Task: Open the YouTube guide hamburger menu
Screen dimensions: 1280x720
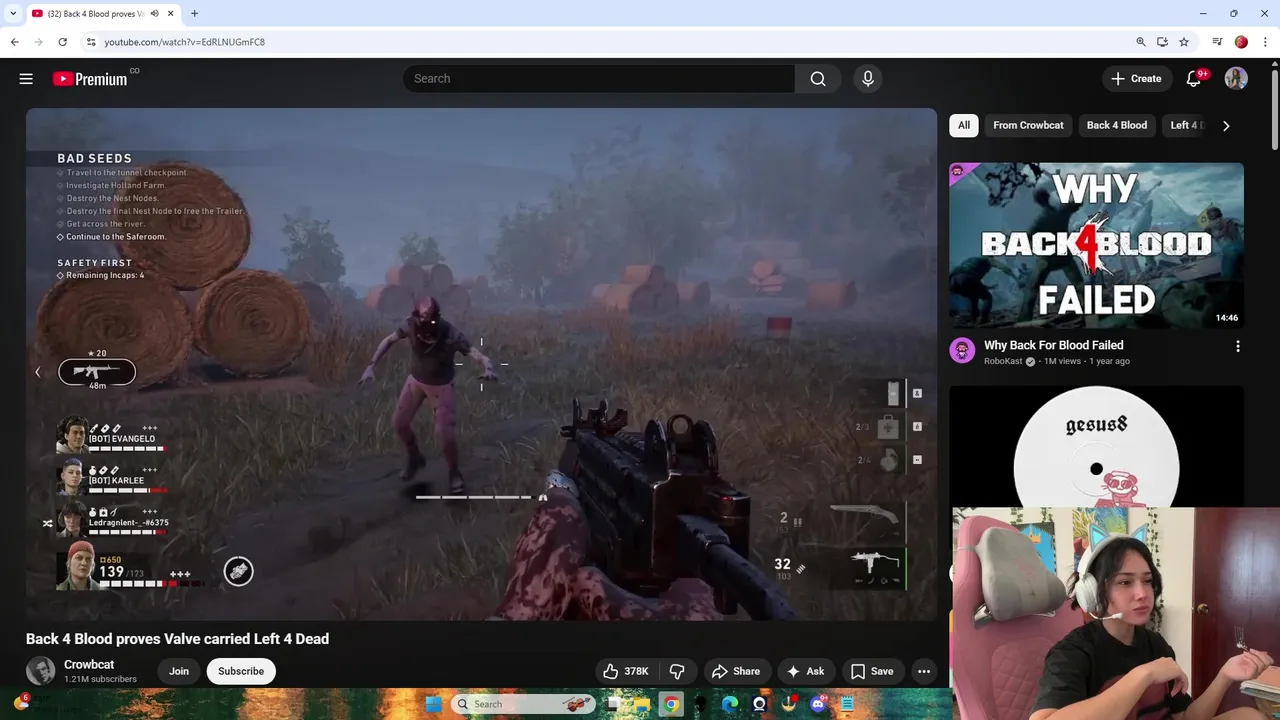Action: pyautogui.click(x=26, y=79)
